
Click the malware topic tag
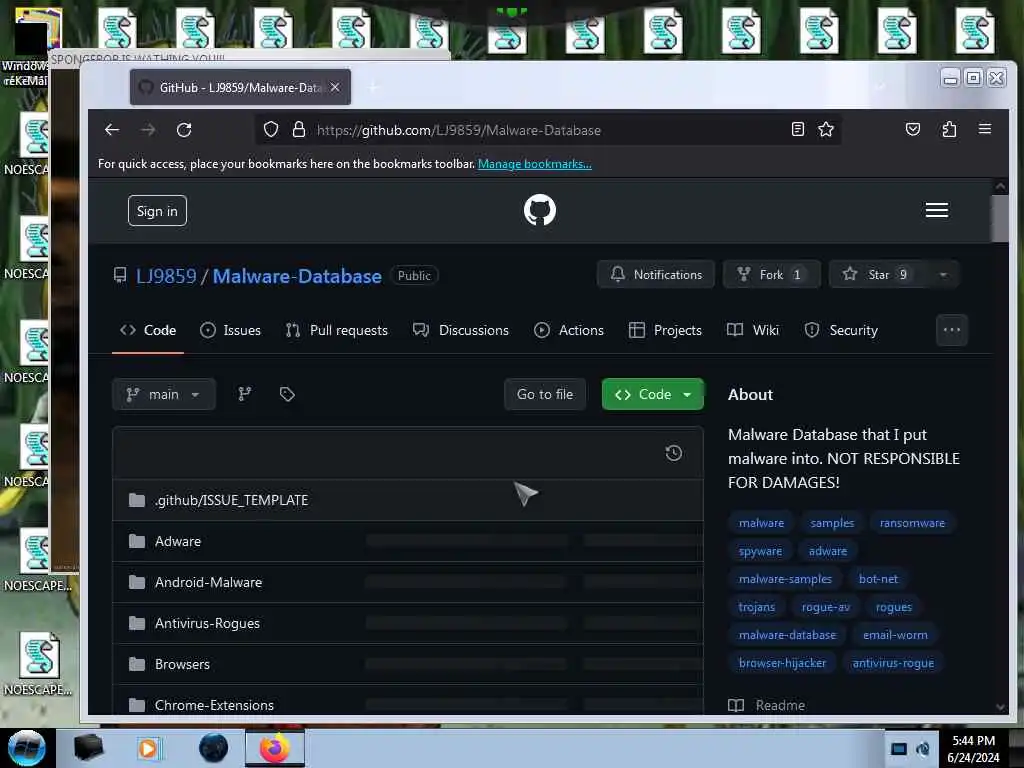point(761,523)
